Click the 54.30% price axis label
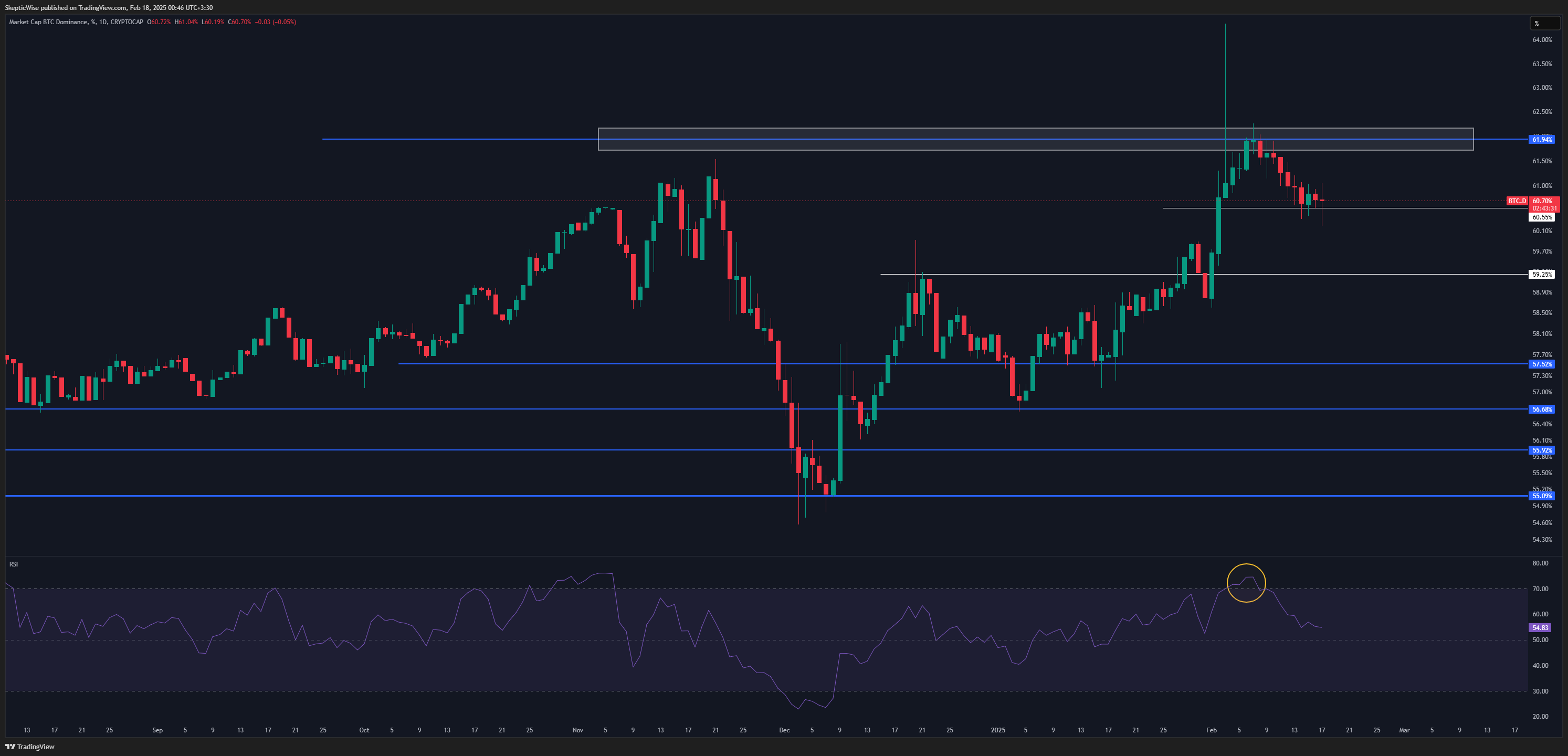 pos(1542,539)
